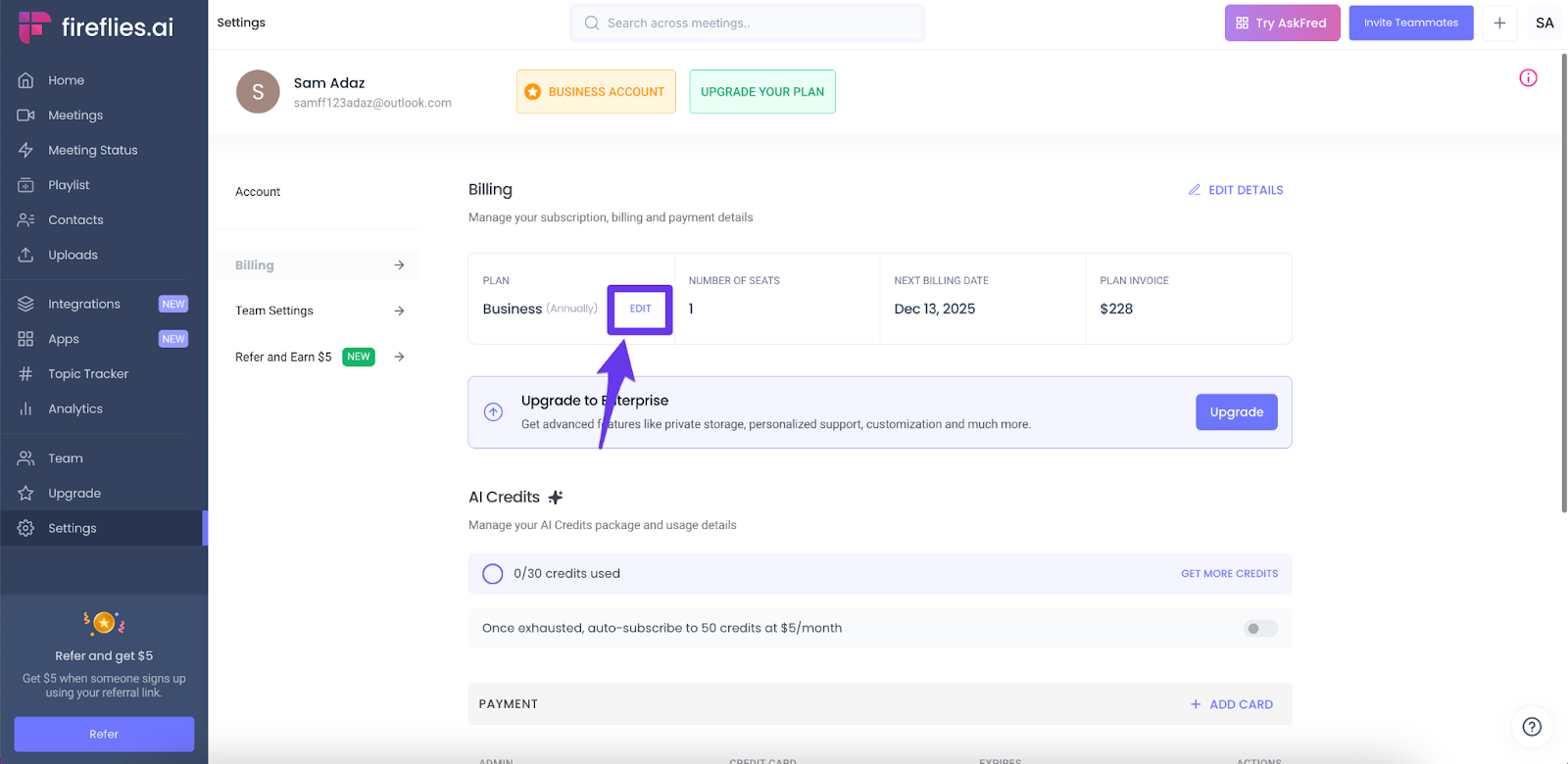Click EDIT next to Business plan

(640, 309)
